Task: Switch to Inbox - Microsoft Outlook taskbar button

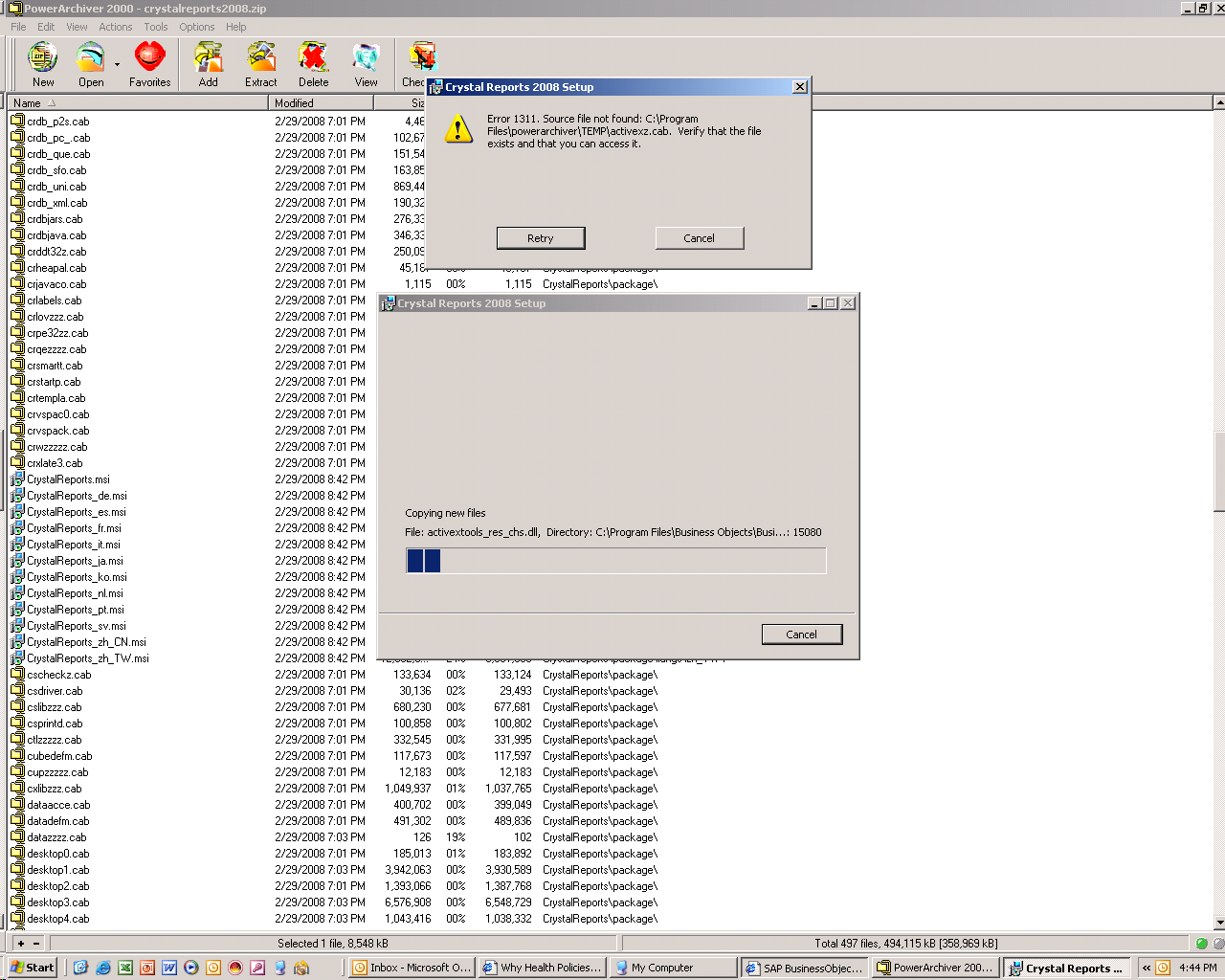Action: click(x=412, y=968)
